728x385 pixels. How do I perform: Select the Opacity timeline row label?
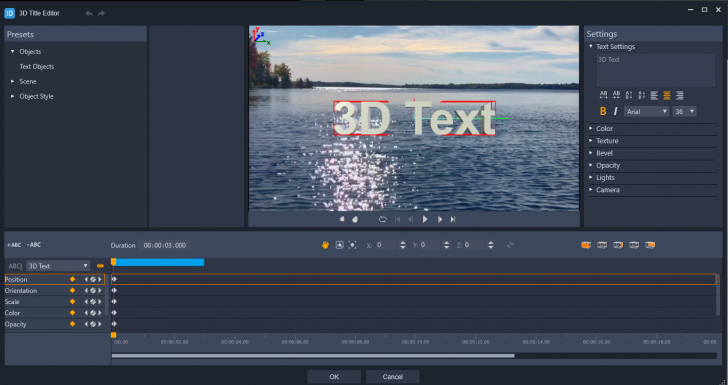pyautogui.click(x=16, y=324)
